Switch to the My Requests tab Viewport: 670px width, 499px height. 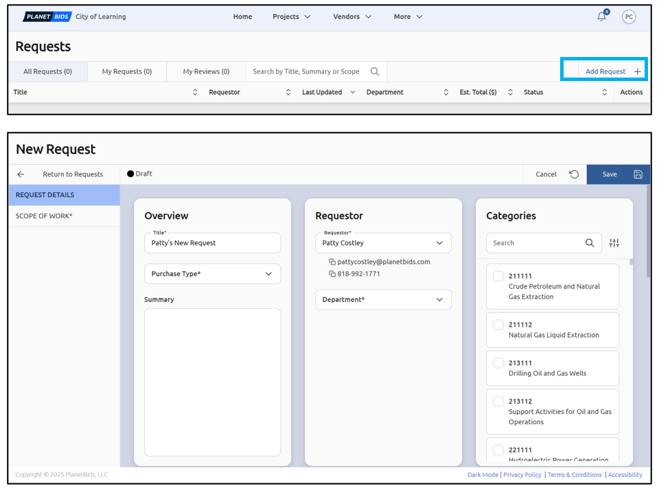point(127,72)
